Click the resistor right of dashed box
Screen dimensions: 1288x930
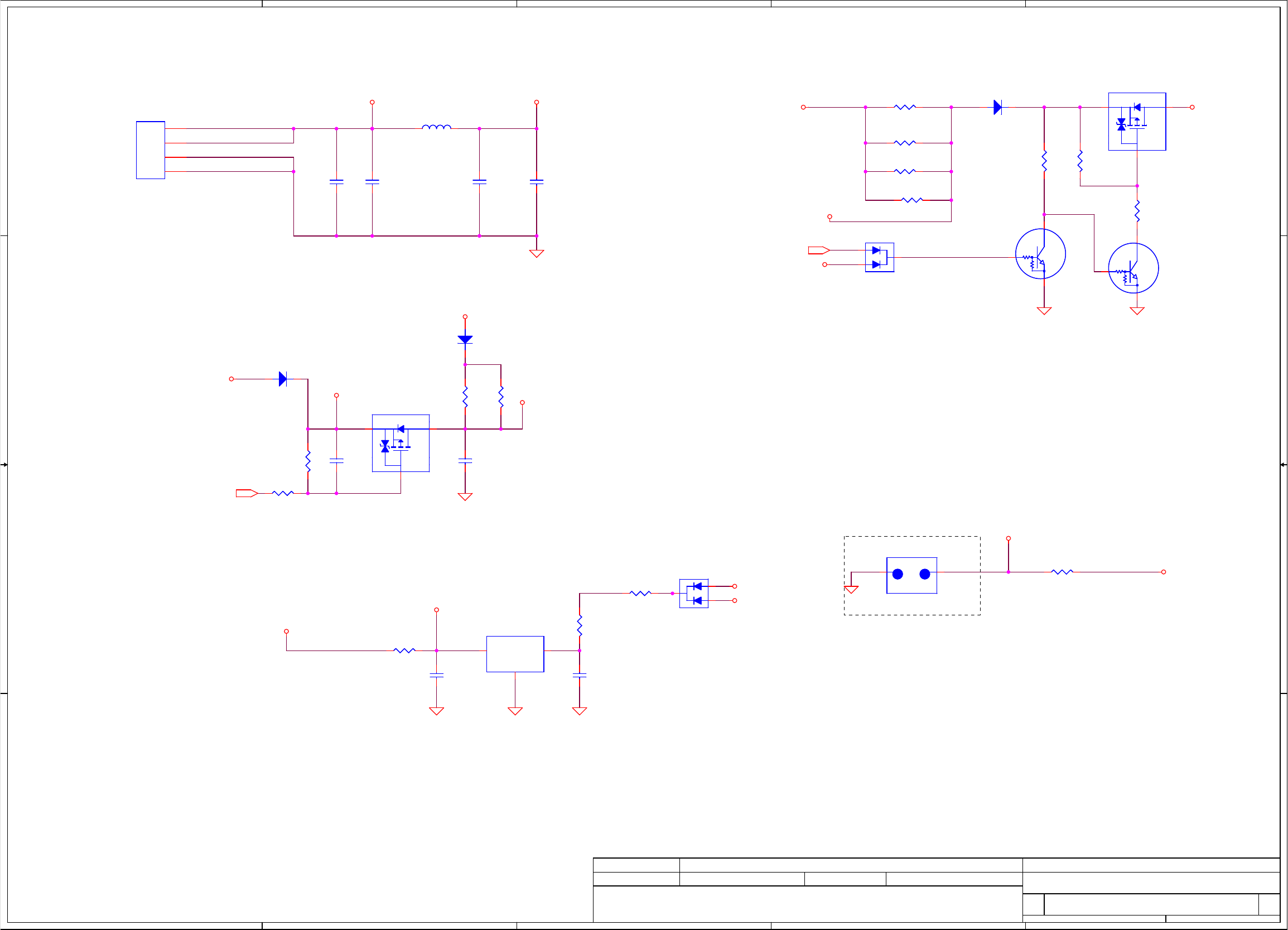1062,572
